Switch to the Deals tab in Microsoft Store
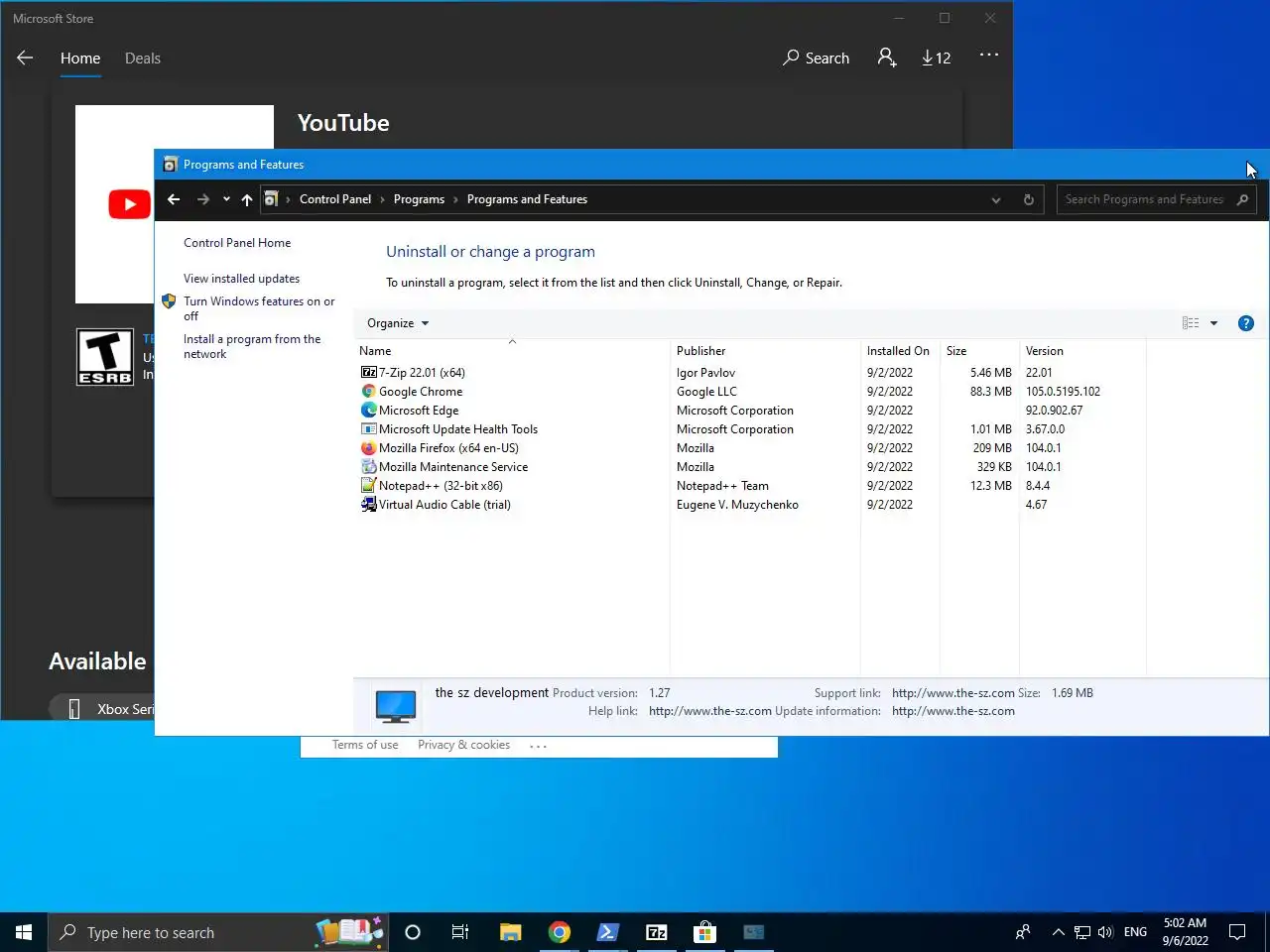The width and height of the screenshot is (1270, 952). tap(143, 59)
